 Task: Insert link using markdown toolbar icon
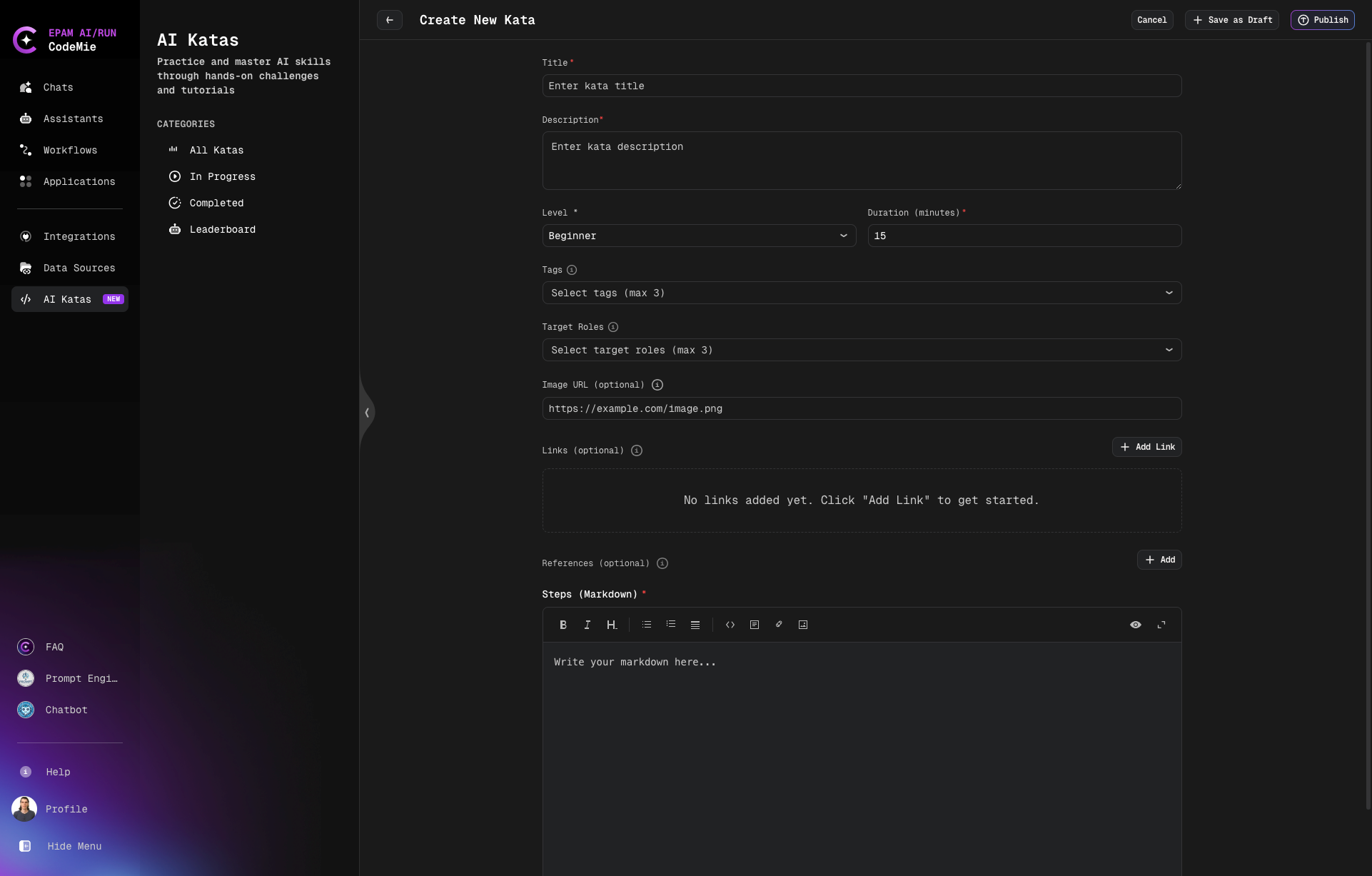(x=779, y=625)
